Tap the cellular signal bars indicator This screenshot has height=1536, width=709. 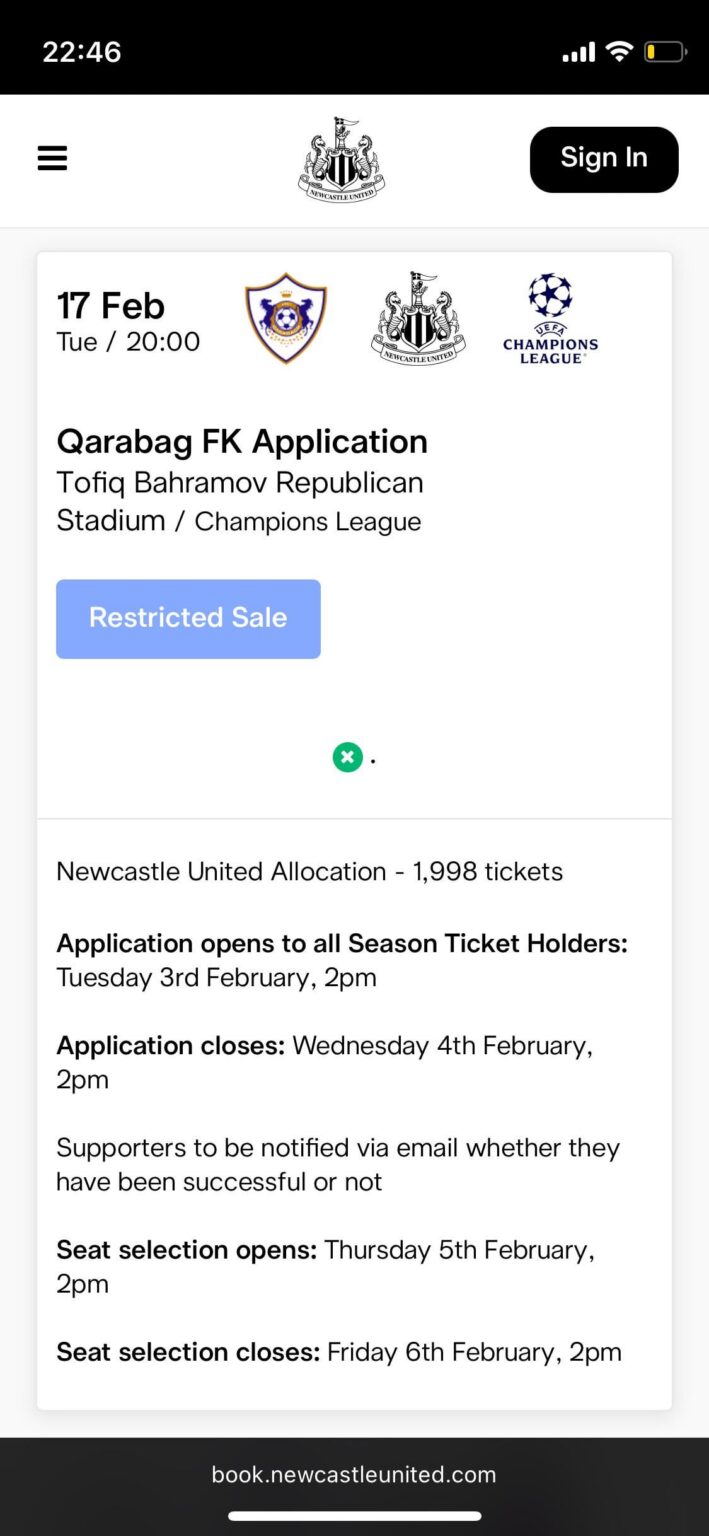(x=578, y=50)
